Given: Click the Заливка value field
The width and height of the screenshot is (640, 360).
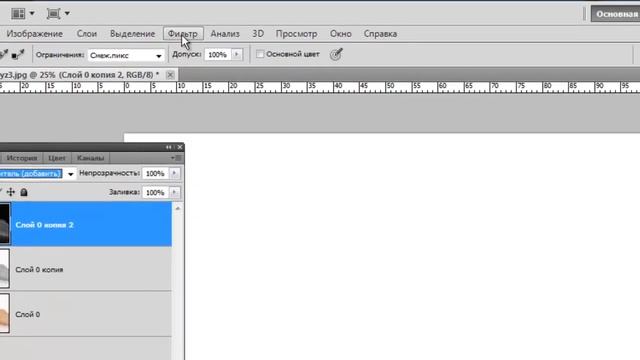Looking at the screenshot, I should click(x=155, y=192).
